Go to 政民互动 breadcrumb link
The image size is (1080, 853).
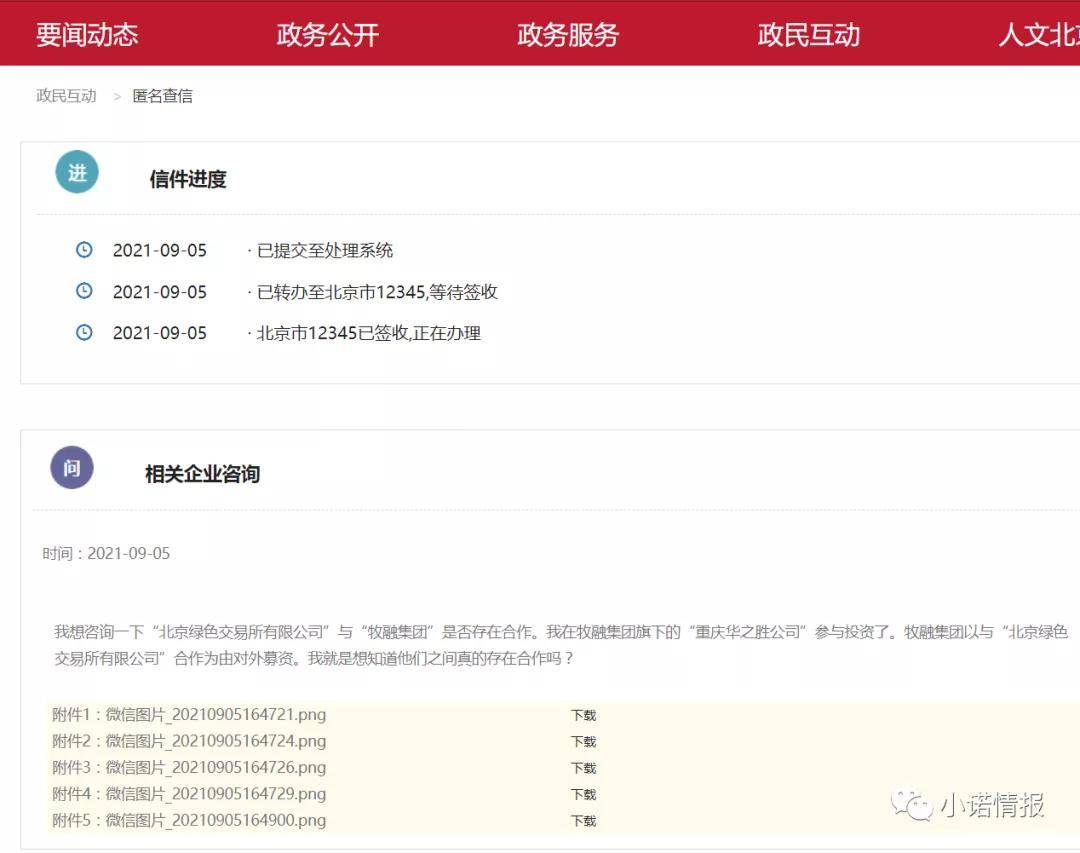point(66,96)
